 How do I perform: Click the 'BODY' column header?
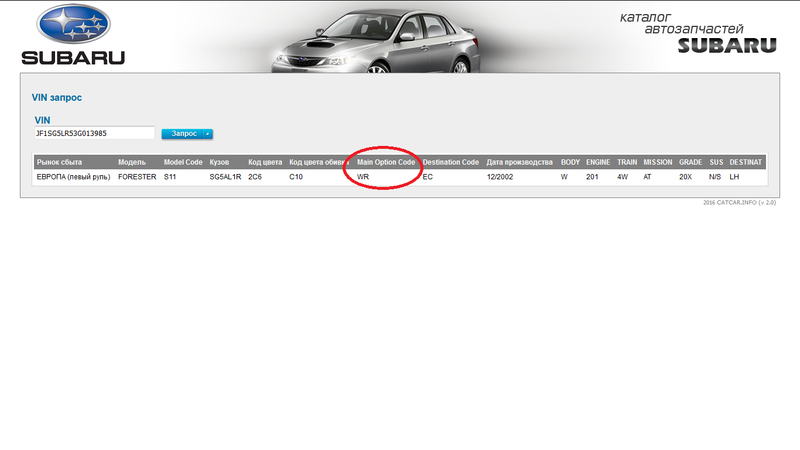pyautogui.click(x=570, y=162)
